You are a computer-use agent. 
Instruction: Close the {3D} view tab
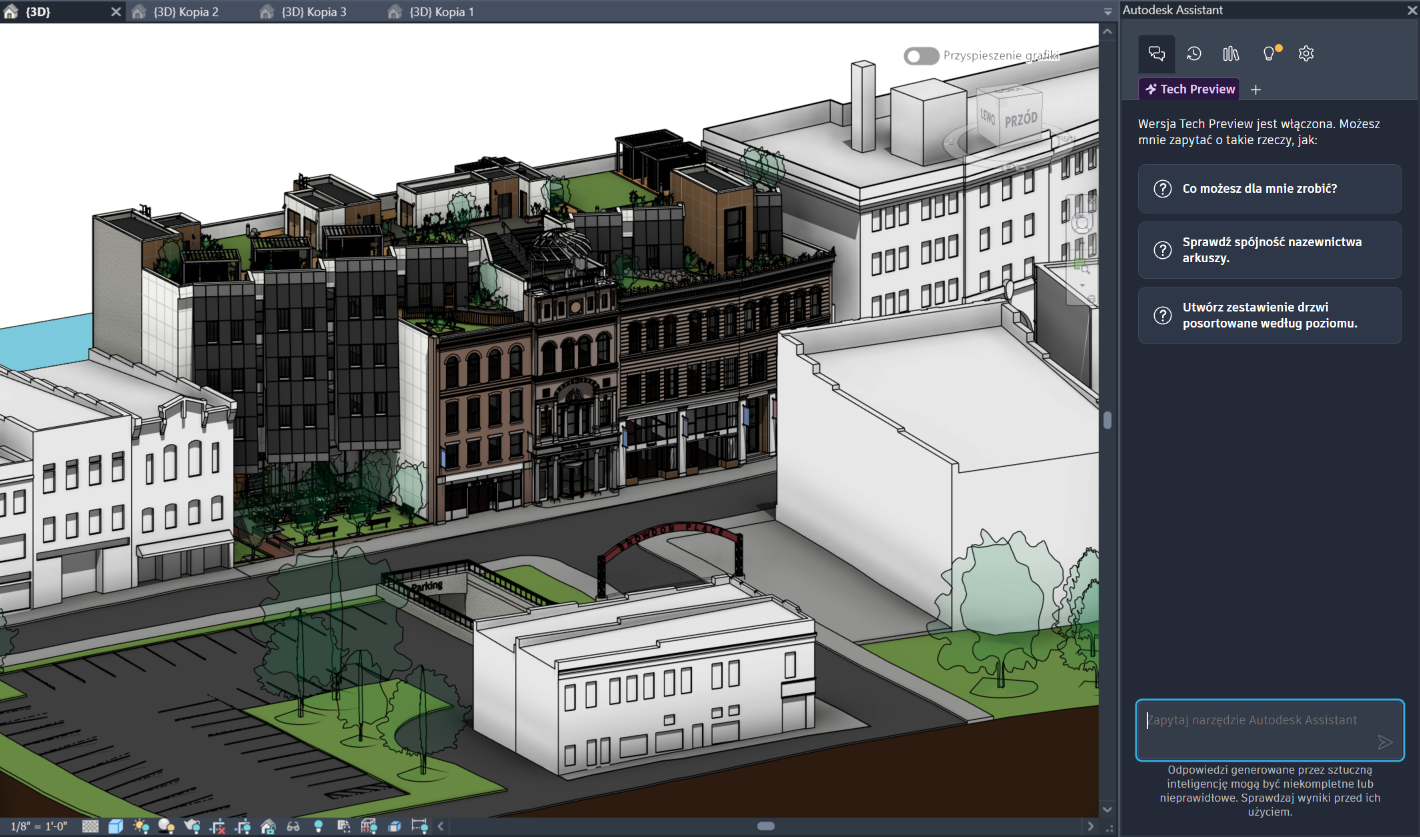(x=115, y=12)
